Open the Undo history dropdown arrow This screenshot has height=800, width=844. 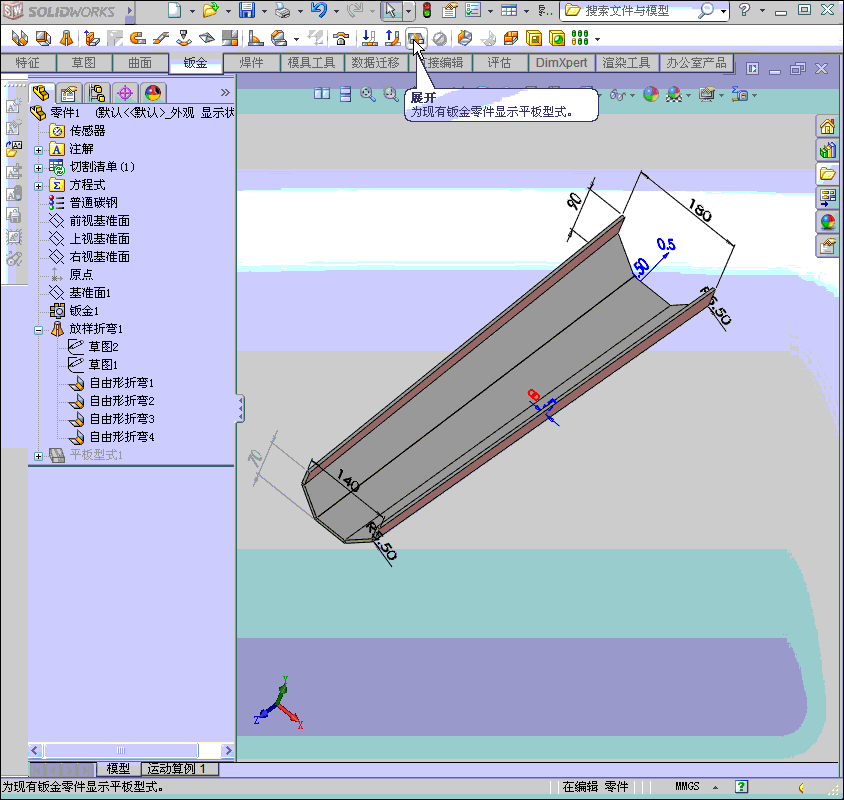(x=336, y=11)
